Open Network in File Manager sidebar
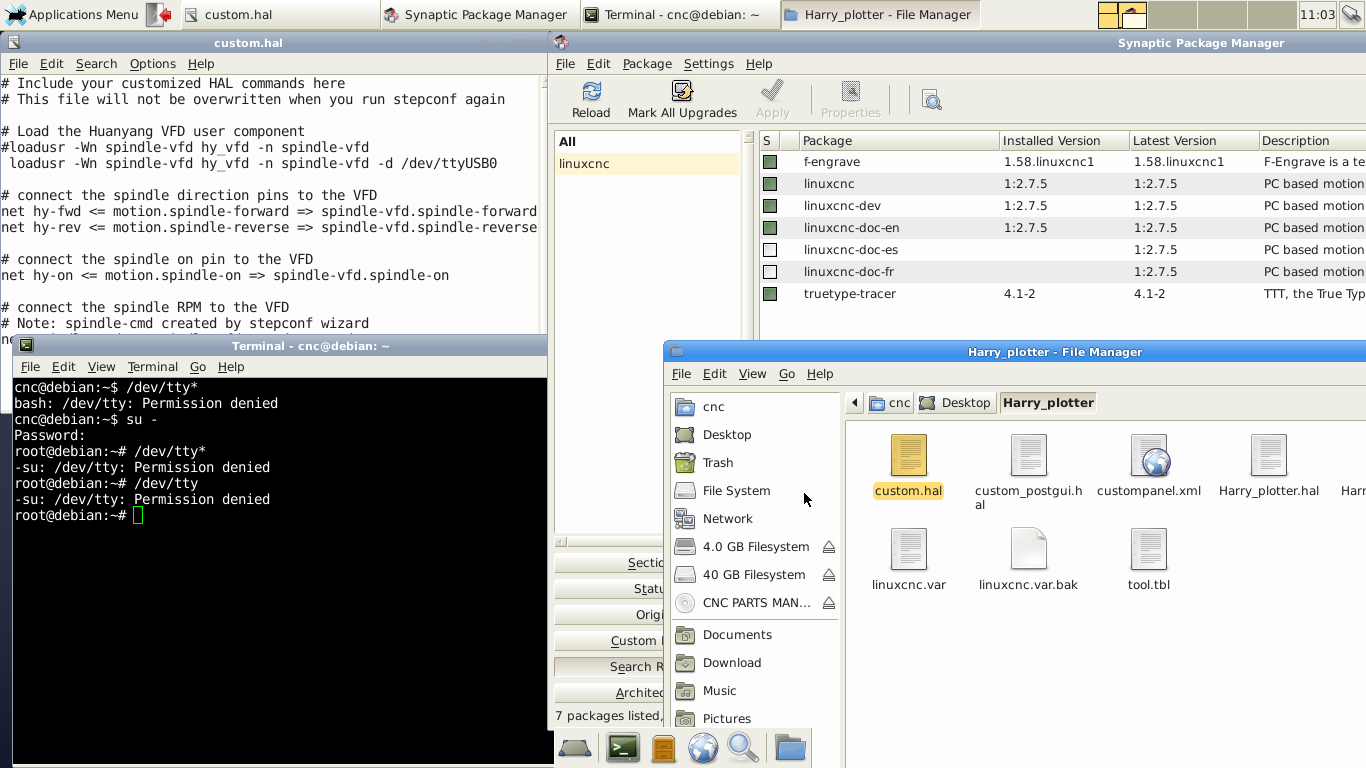 tap(754, 519)
